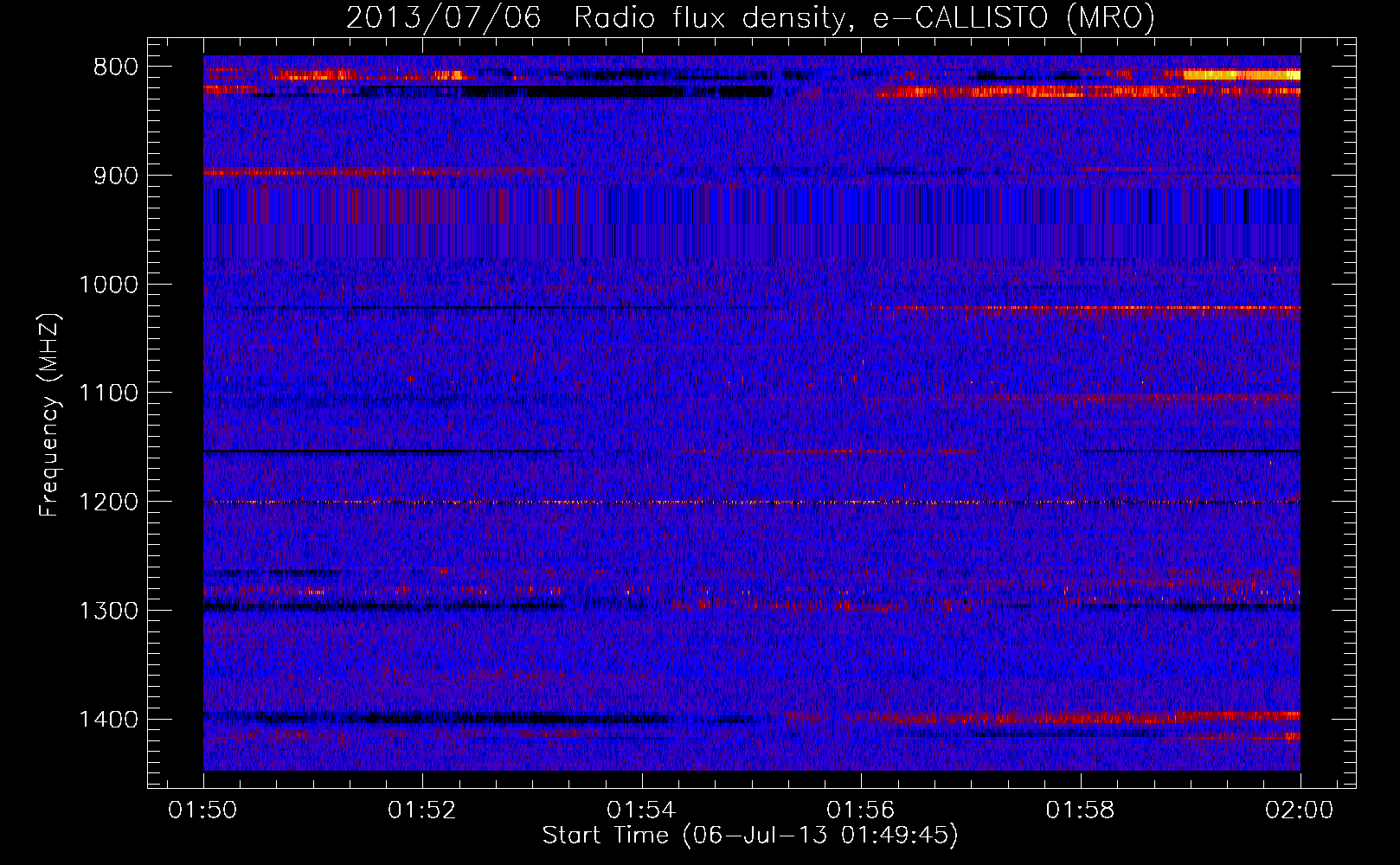Click the 01:52 time tick label
The height and width of the screenshot is (865, 1400).
click(422, 811)
